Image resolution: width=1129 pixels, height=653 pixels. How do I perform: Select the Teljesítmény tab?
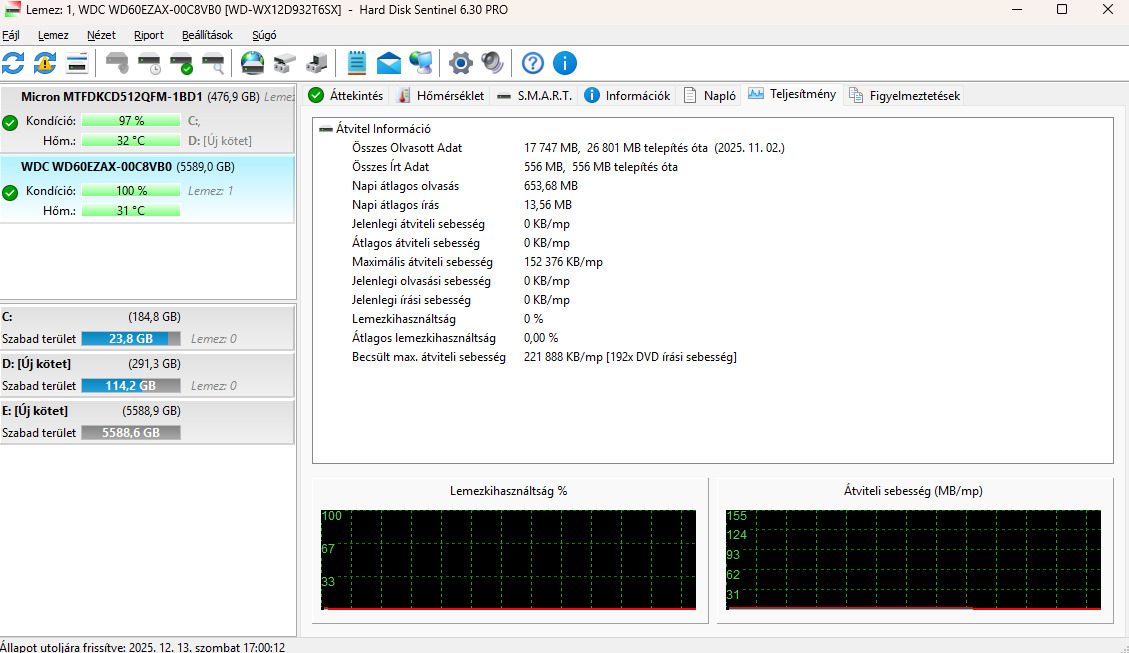[x=792, y=94]
